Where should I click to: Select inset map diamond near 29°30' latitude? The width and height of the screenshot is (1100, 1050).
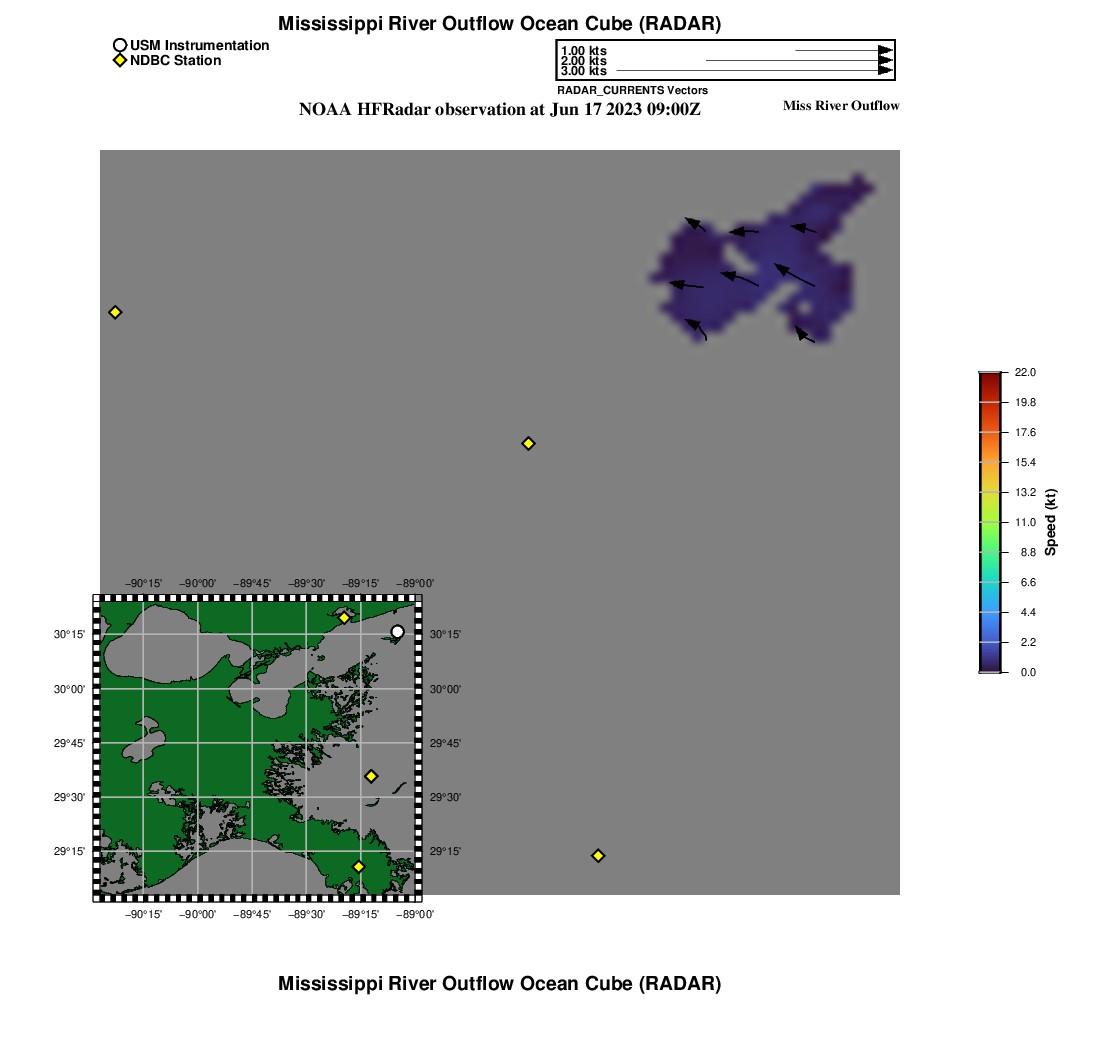371,776
